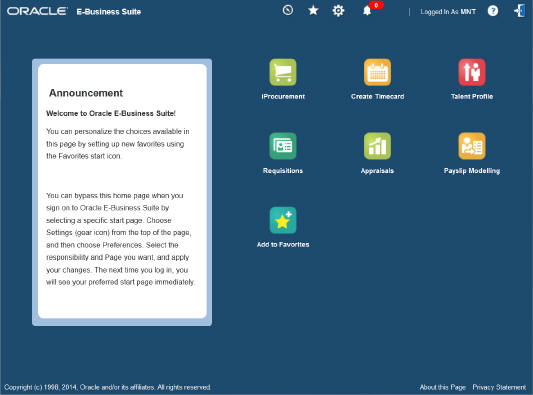The width and height of the screenshot is (533, 395).
Task: Open the Favorites star in header
Action: pos(313,11)
